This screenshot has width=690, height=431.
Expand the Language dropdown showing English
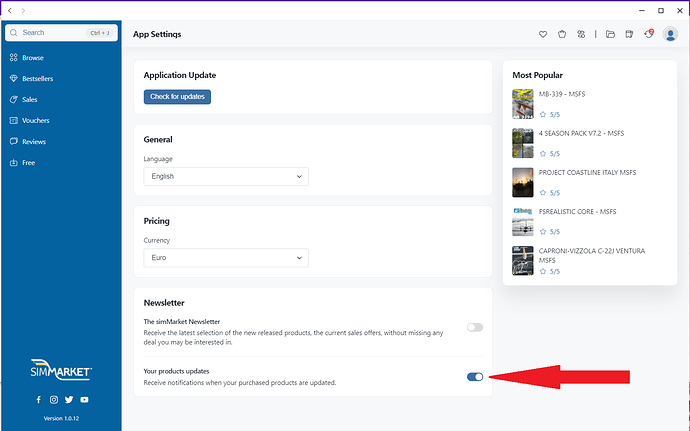226,176
